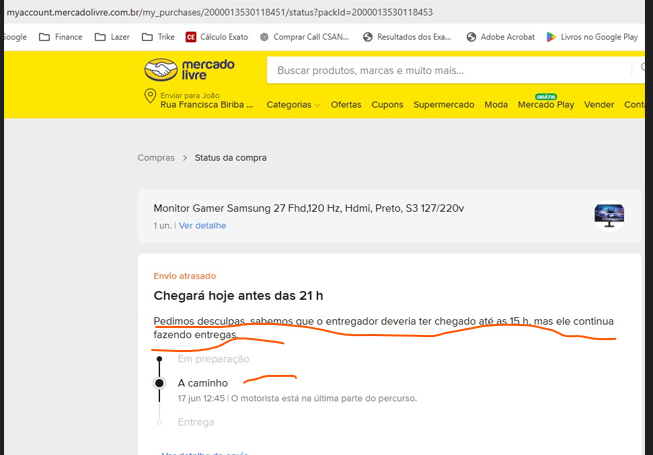Expand the Categorias dropdown
Image resolution: width=653 pixels, height=455 pixels.
[x=293, y=105]
